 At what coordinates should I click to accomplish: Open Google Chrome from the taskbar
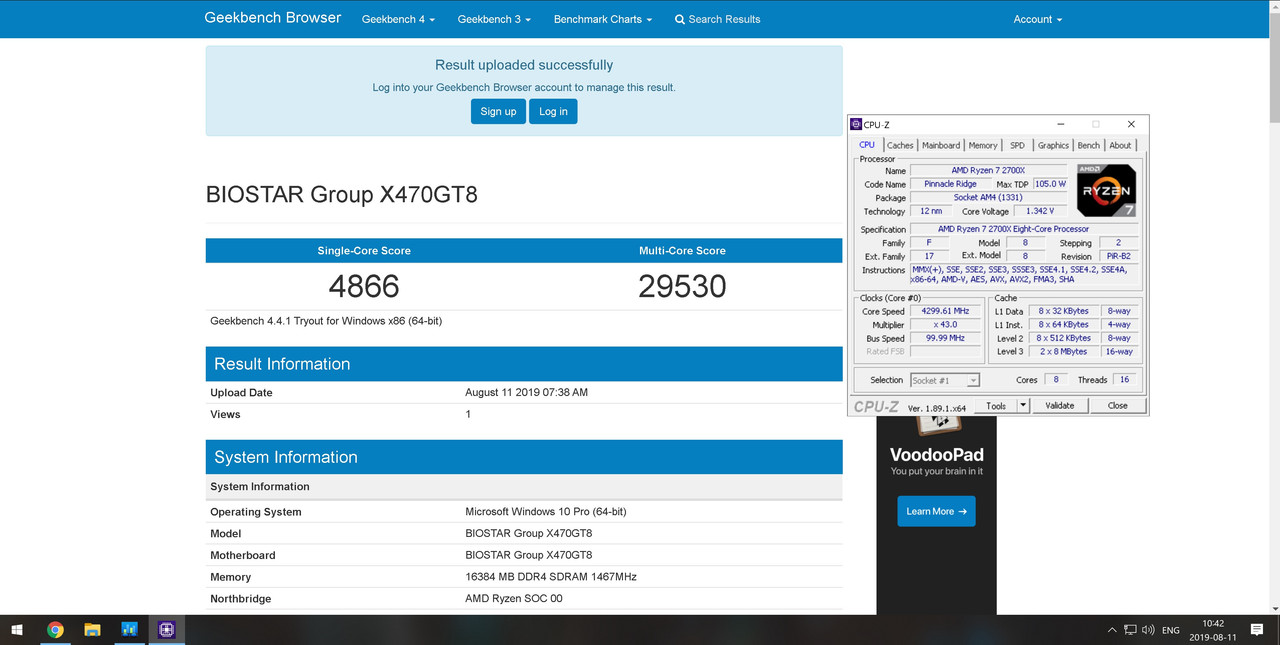(x=55, y=630)
